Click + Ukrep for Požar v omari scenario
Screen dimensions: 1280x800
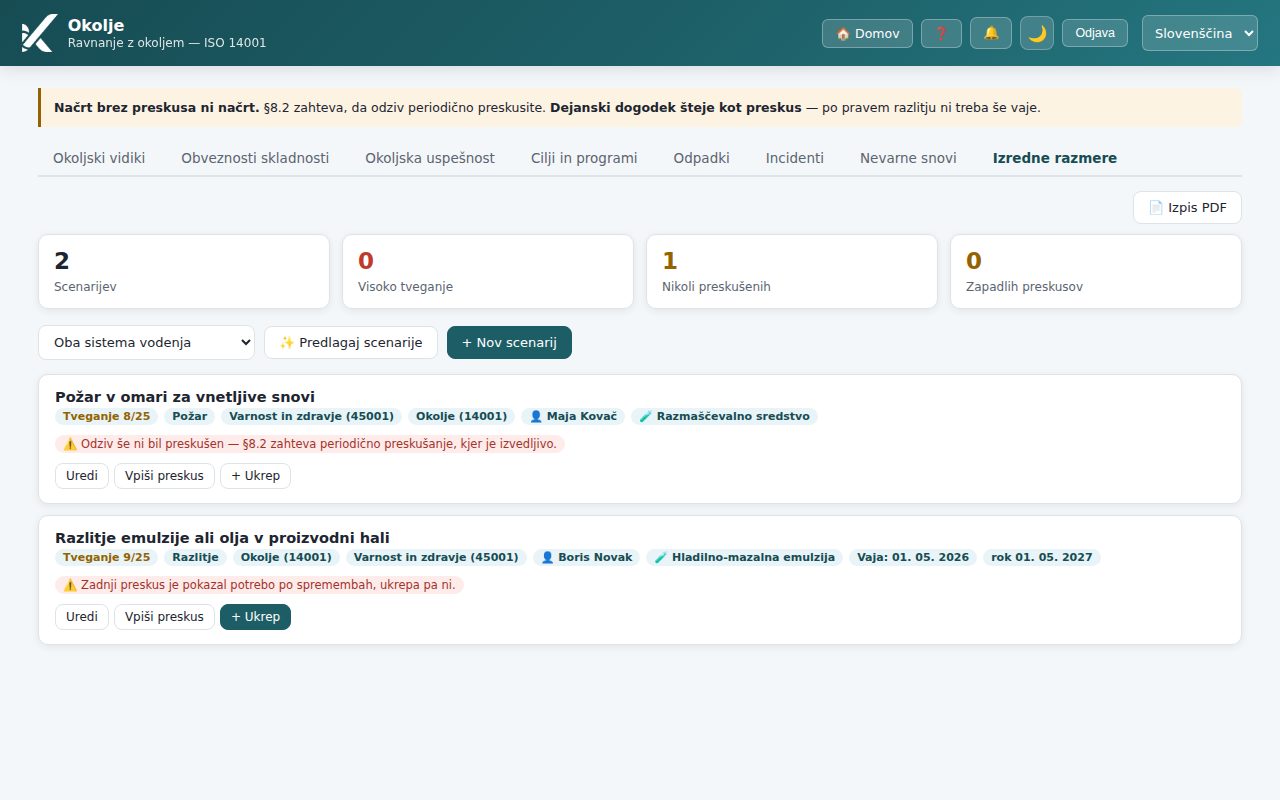coord(256,476)
